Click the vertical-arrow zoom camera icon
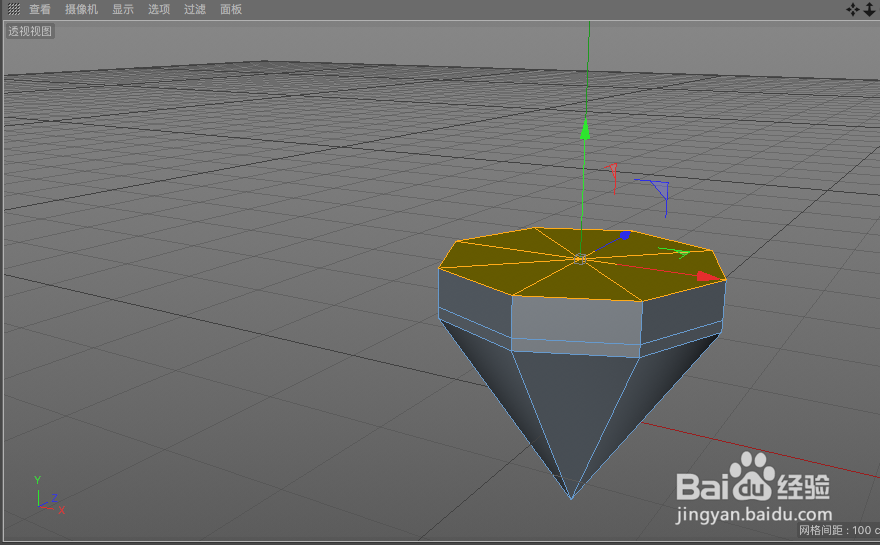The width and height of the screenshot is (880, 545). (x=869, y=9)
